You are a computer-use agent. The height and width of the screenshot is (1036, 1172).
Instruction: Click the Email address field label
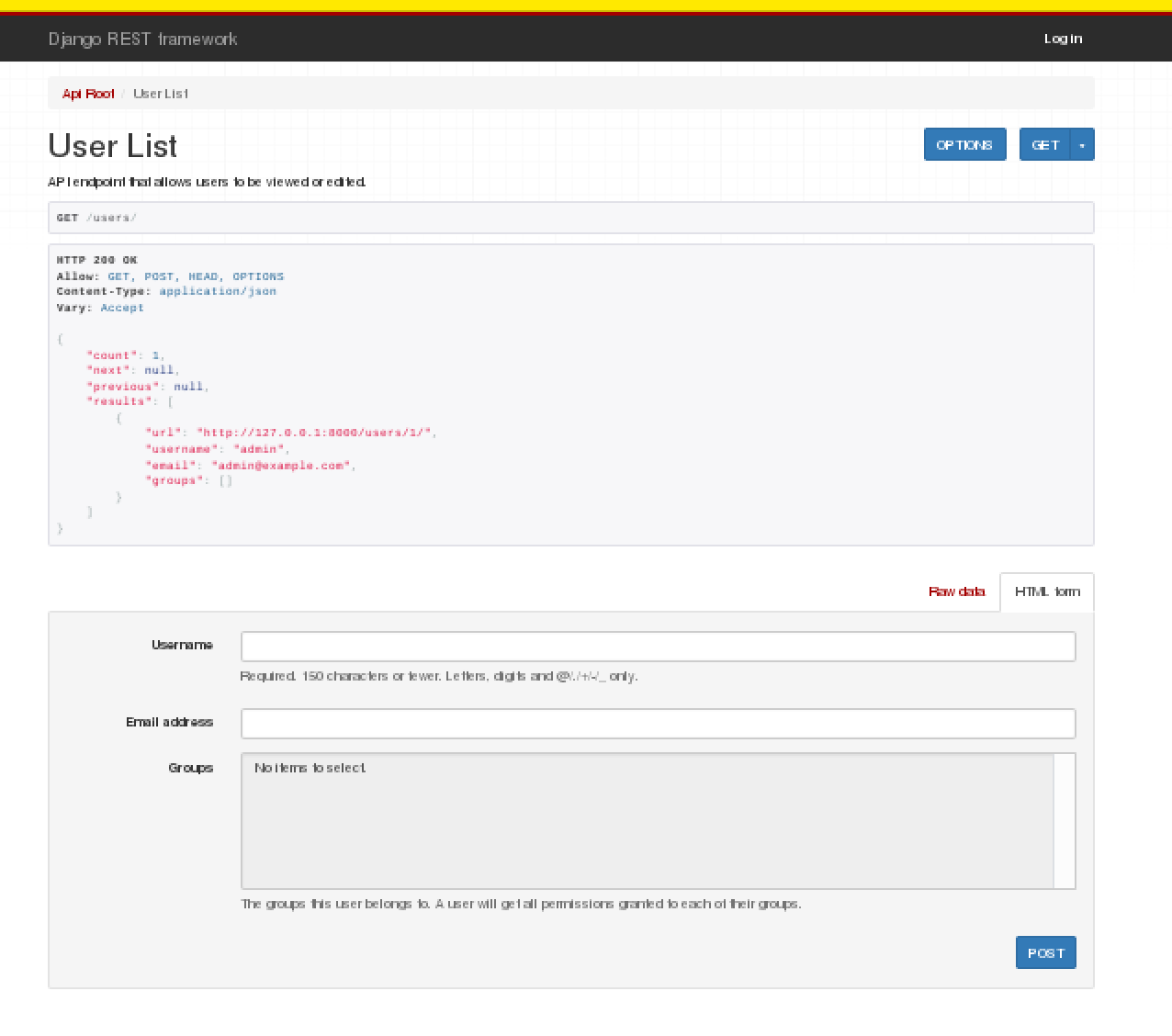click(x=169, y=722)
